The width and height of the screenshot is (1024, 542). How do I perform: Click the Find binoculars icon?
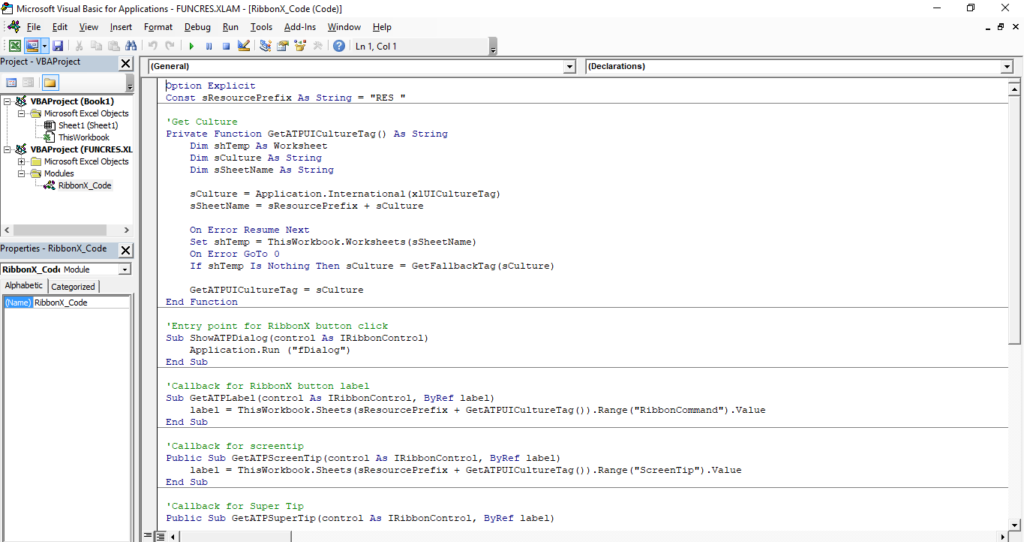pyautogui.click(x=130, y=46)
